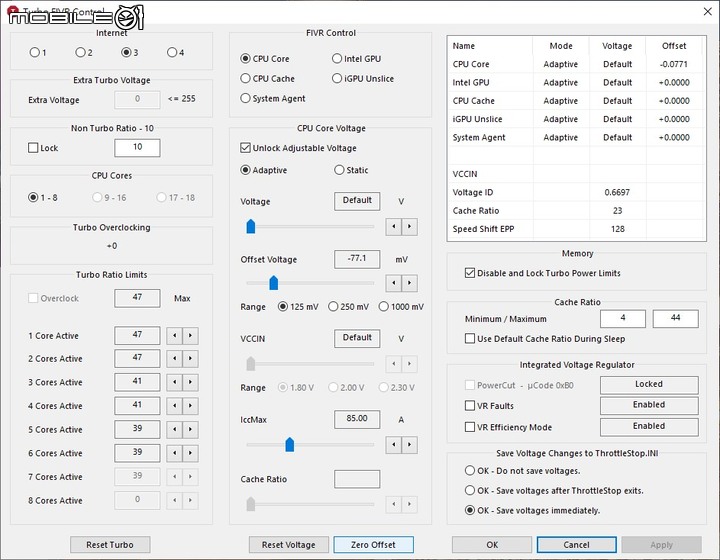This screenshot has height=560, width=720.
Task: Select Intel GPU in FIVR Control
Action: (337, 59)
